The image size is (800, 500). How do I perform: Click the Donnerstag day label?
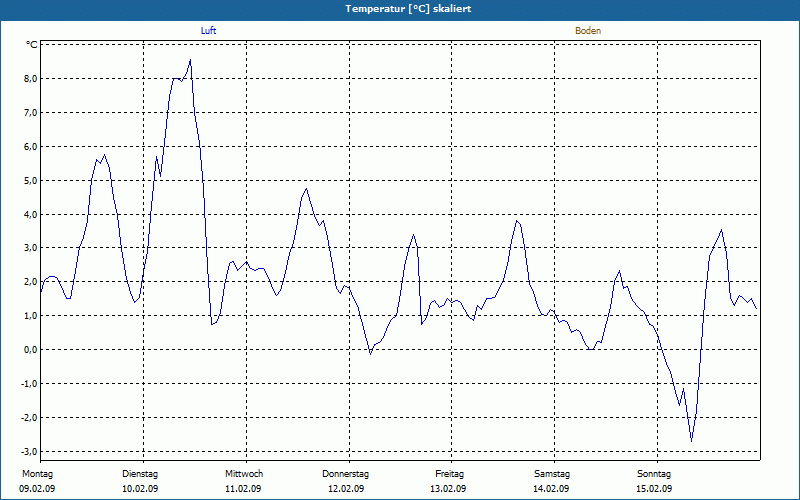[345, 474]
